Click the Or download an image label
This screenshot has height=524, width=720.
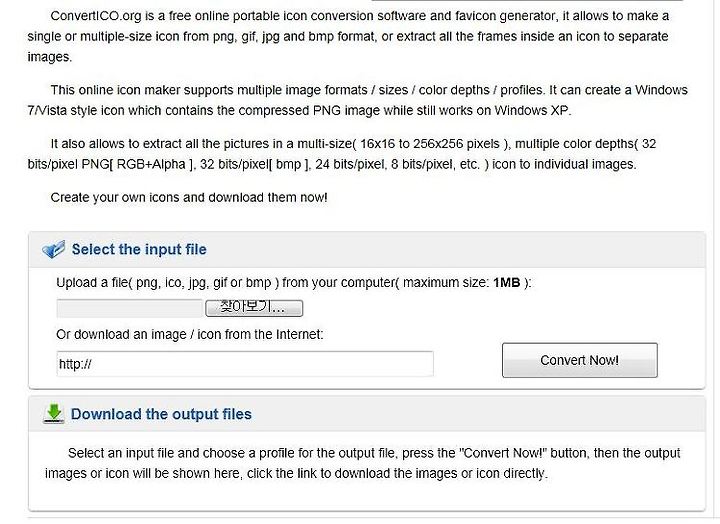click(x=190, y=334)
